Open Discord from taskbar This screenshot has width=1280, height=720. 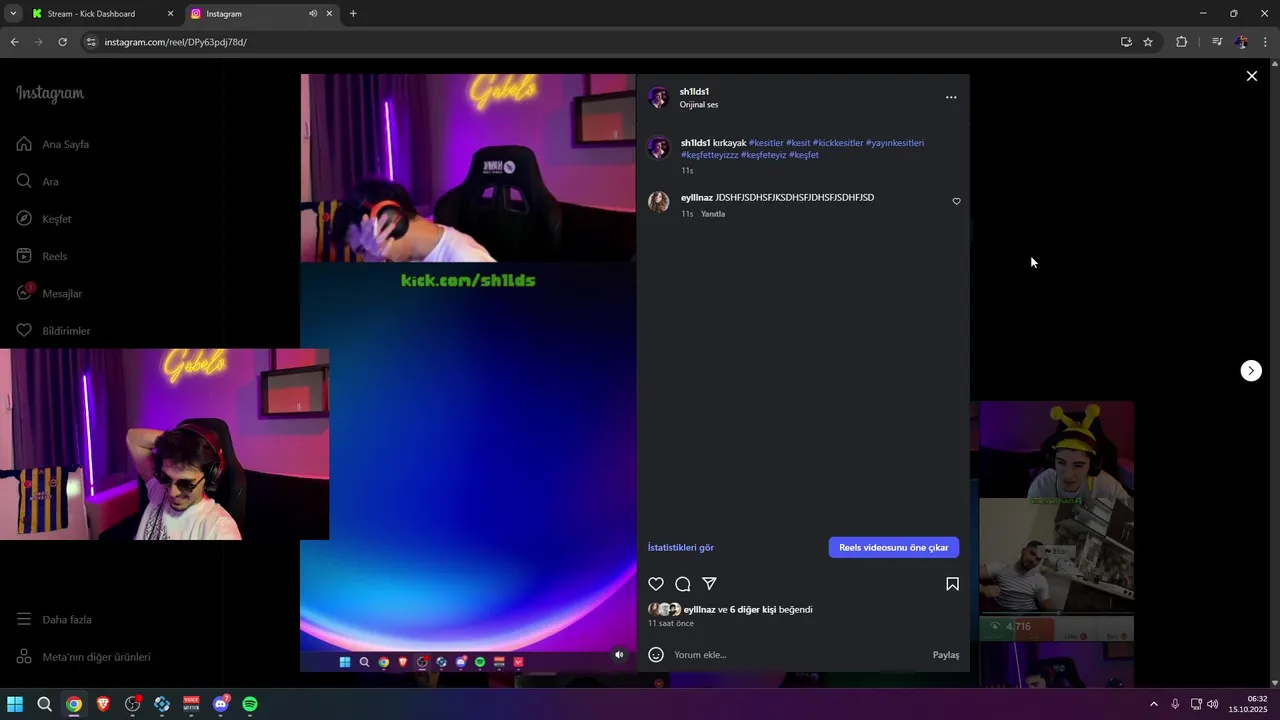point(220,704)
